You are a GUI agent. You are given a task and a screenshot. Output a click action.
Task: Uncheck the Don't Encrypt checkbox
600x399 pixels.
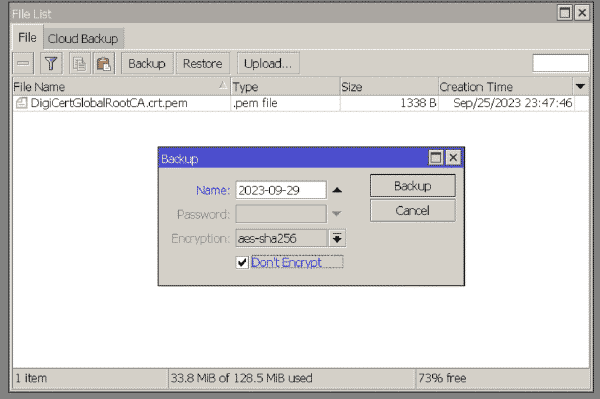242,262
